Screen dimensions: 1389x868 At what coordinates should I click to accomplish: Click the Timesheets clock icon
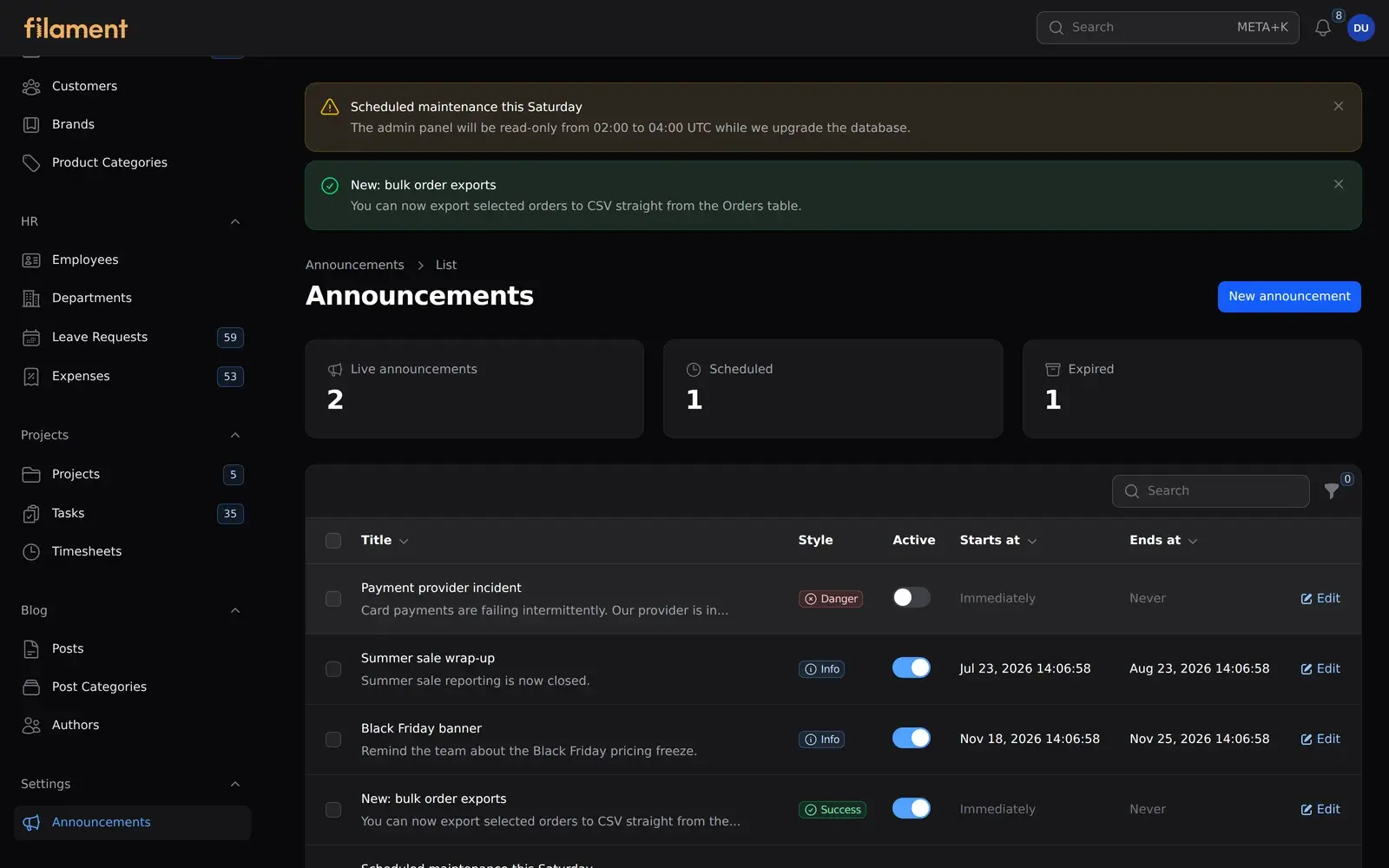pos(31,551)
